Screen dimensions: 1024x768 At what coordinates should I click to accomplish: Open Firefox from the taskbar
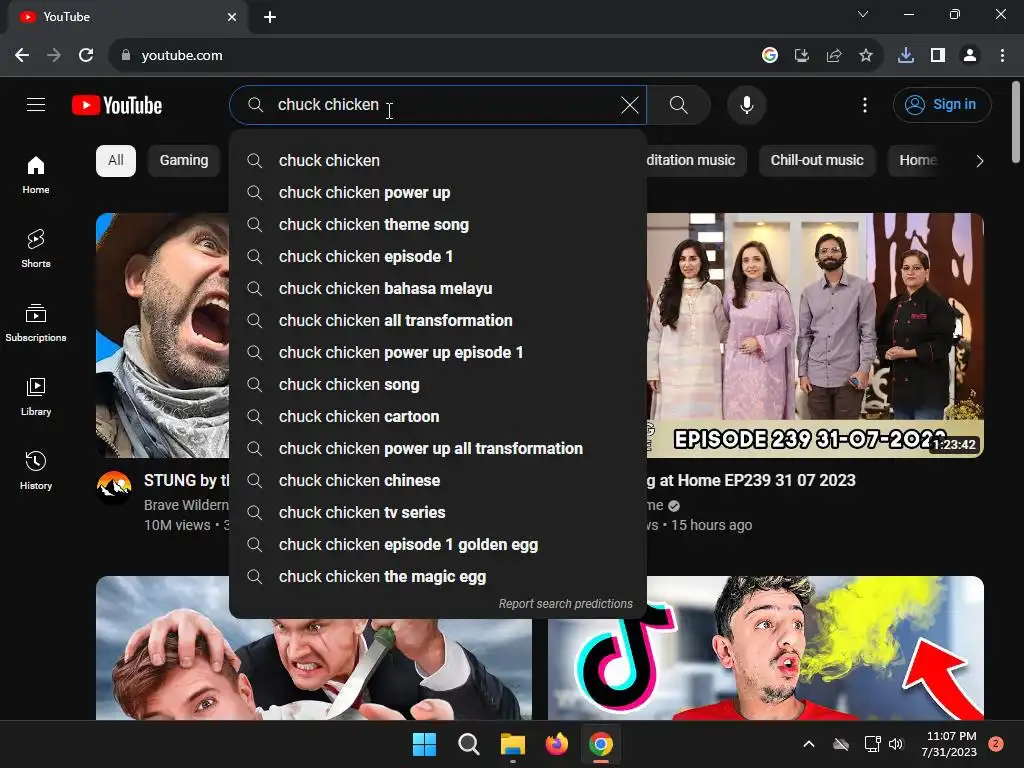(556, 744)
